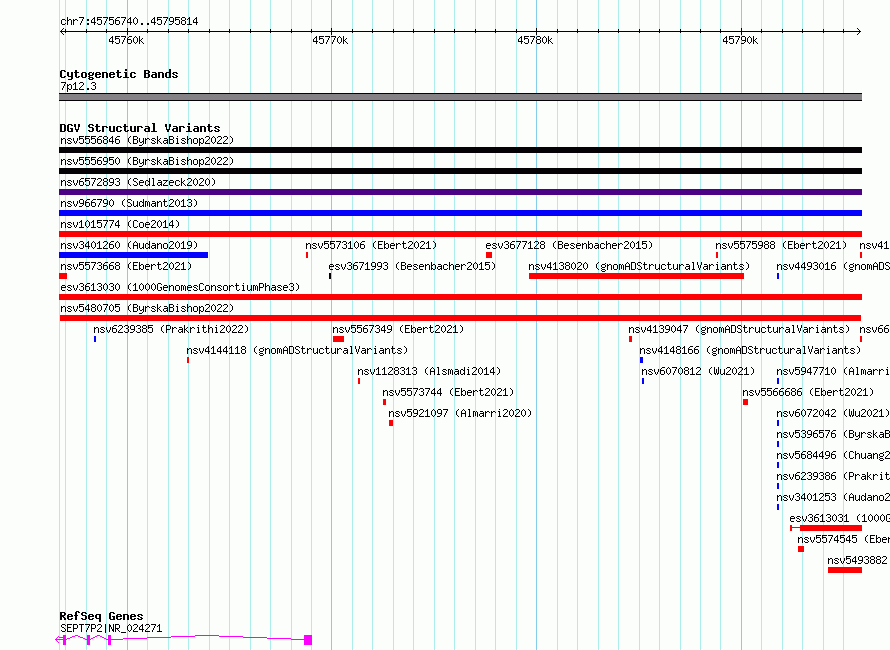Click nsv3401253 Audano variant label
The width and height of the screenshot is (890, 650).
(833, 497)
